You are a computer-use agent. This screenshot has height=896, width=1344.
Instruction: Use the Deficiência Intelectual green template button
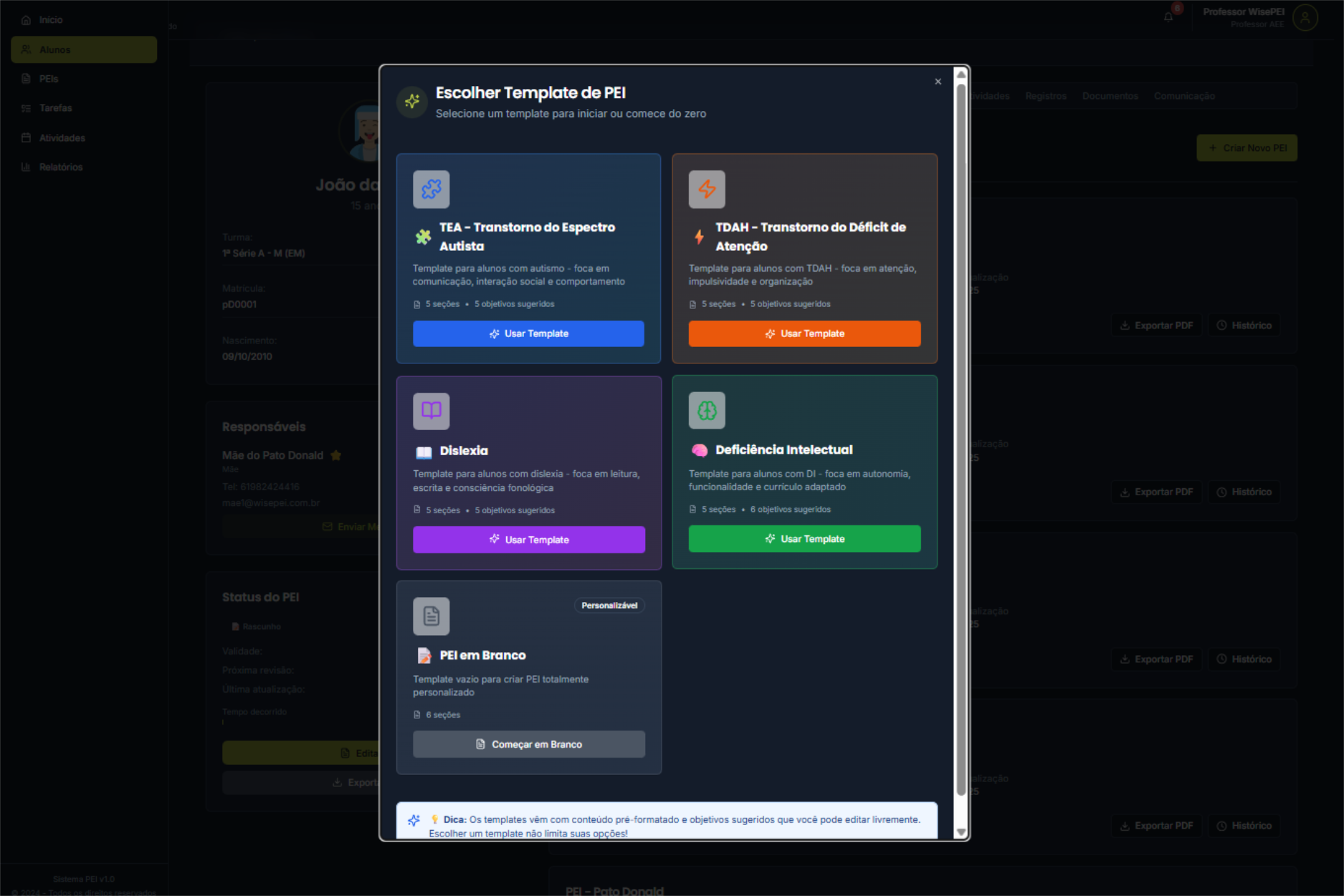tap(804, 539)
